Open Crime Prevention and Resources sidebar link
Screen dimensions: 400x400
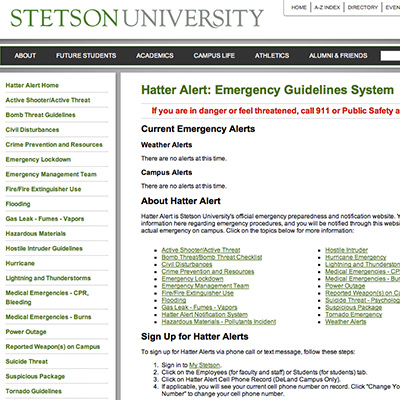[x=54, y=145]
